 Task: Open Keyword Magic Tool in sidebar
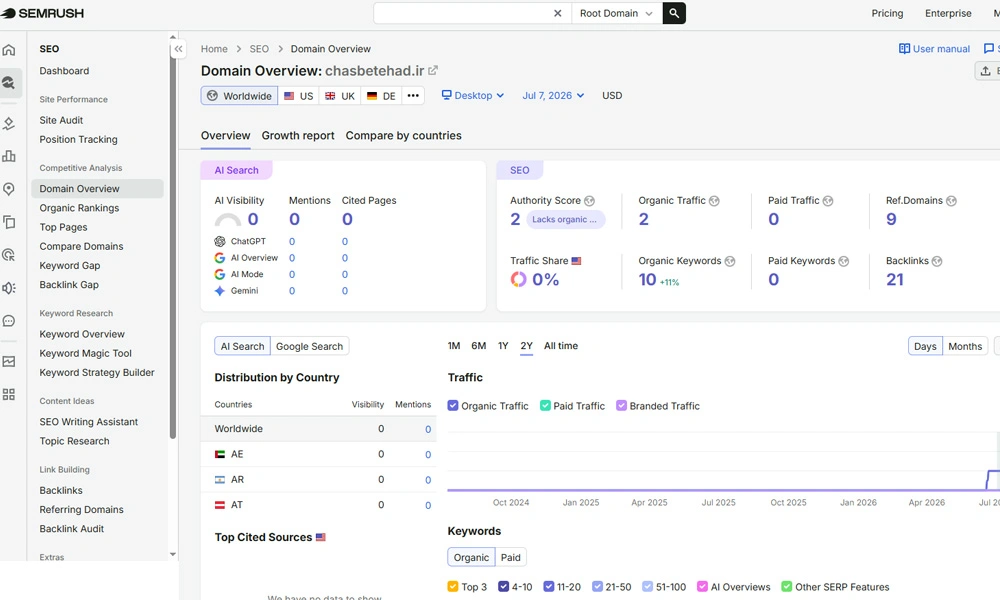click(x=85, y=353)
